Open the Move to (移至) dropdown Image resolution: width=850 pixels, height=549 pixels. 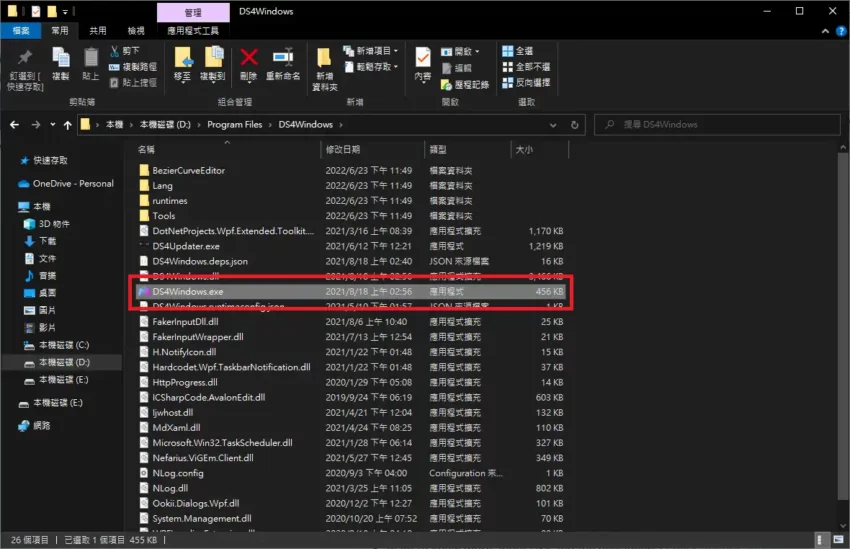183,81
